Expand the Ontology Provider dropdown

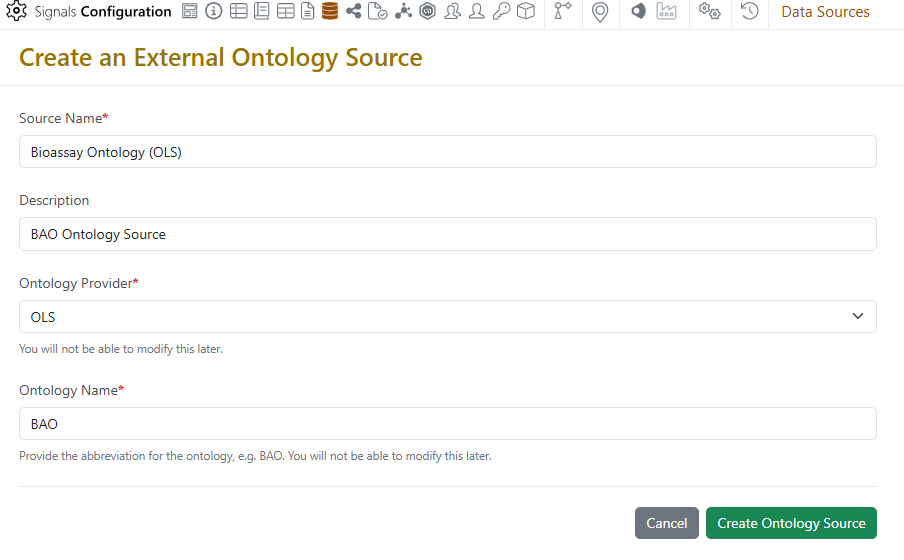(x=447, y=316)
